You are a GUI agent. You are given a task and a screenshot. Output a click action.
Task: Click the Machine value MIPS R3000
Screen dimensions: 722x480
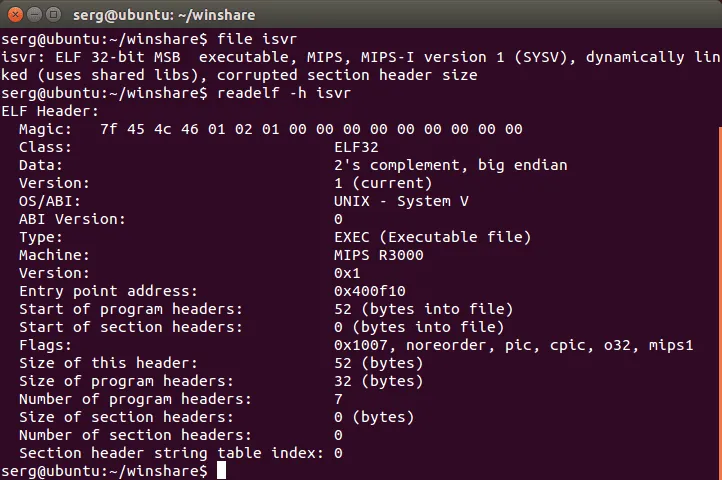tap(379, 255)
